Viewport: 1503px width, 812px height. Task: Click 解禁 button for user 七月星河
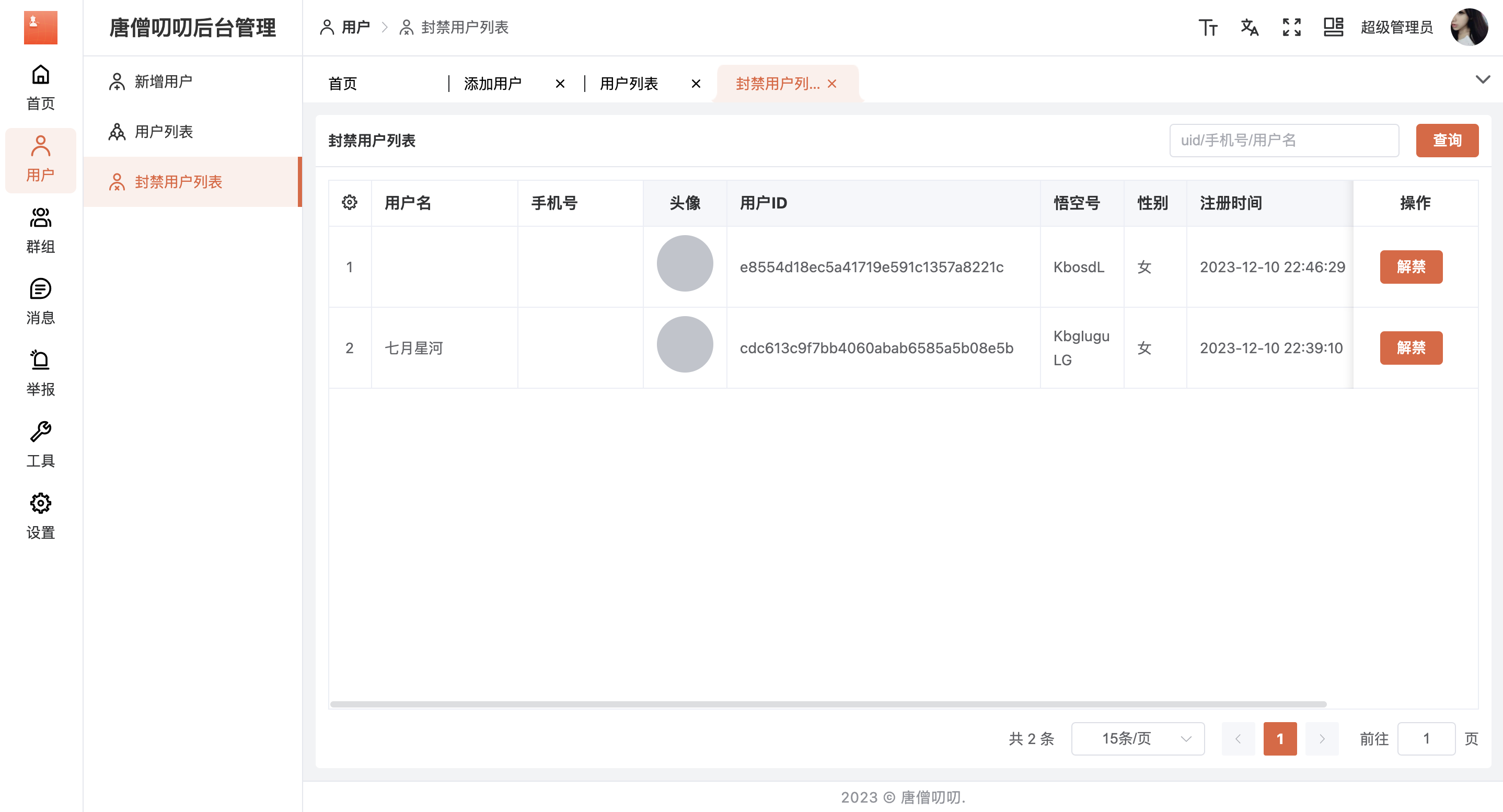coord(1411,347)
